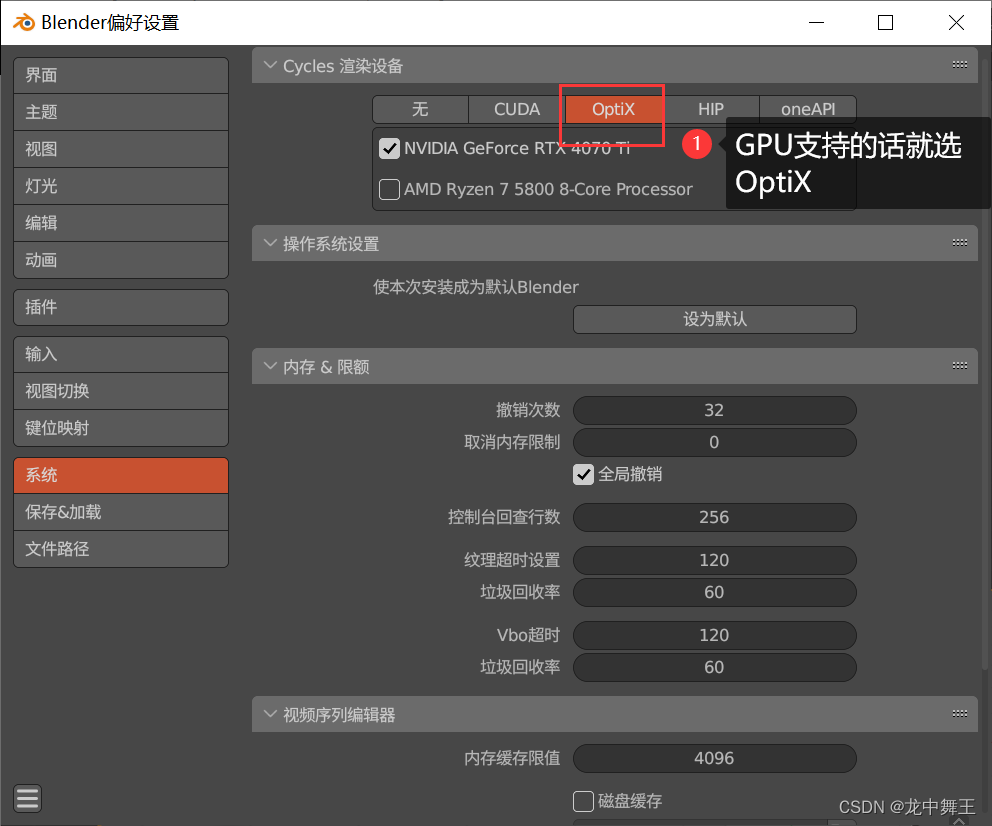Open the 键位映射 preferences category

121,428
